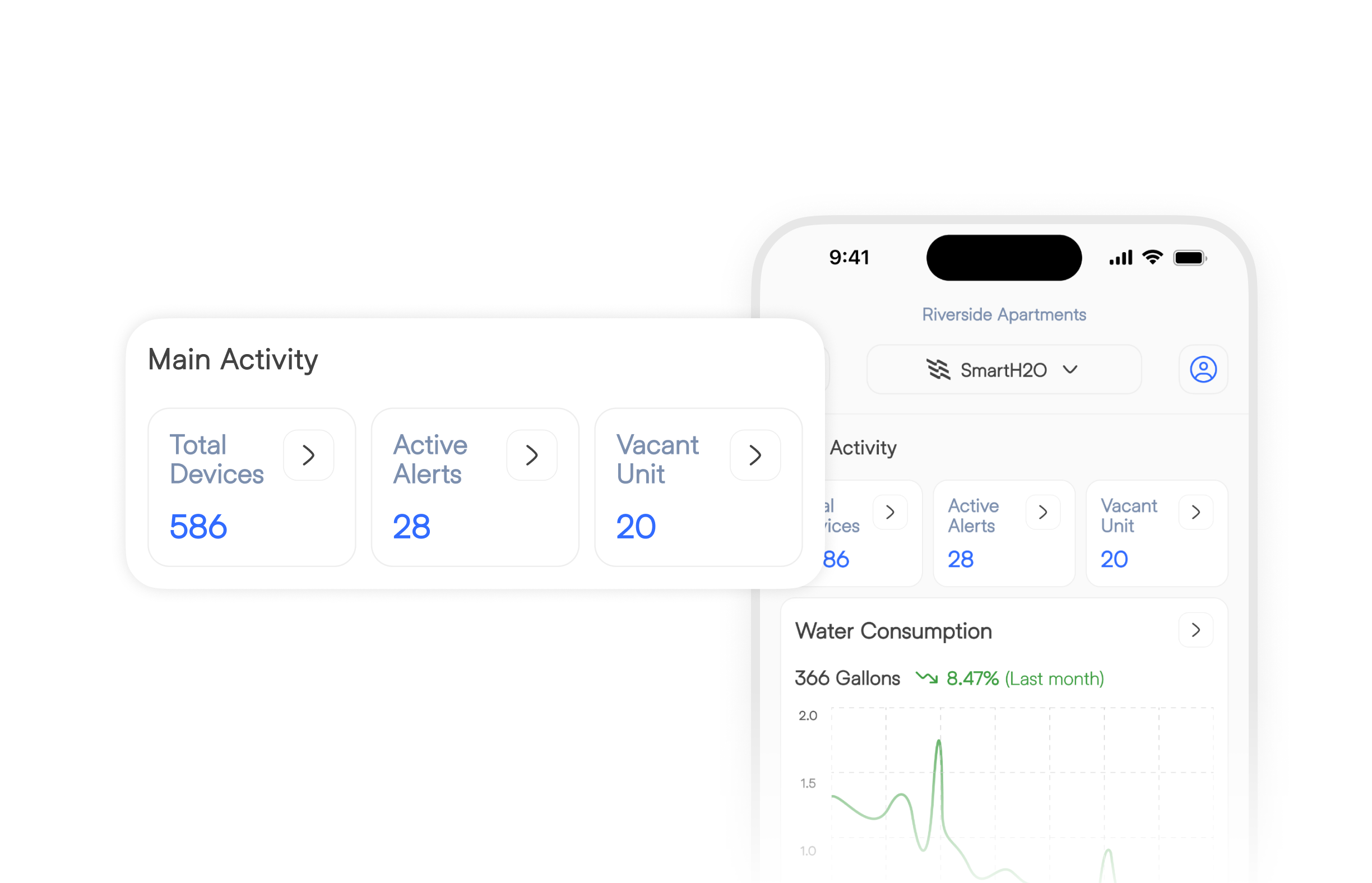This screenshot has width=1372, height=883.
Task: Click the Main Activity heading
Action: click(x=232, y=360)
